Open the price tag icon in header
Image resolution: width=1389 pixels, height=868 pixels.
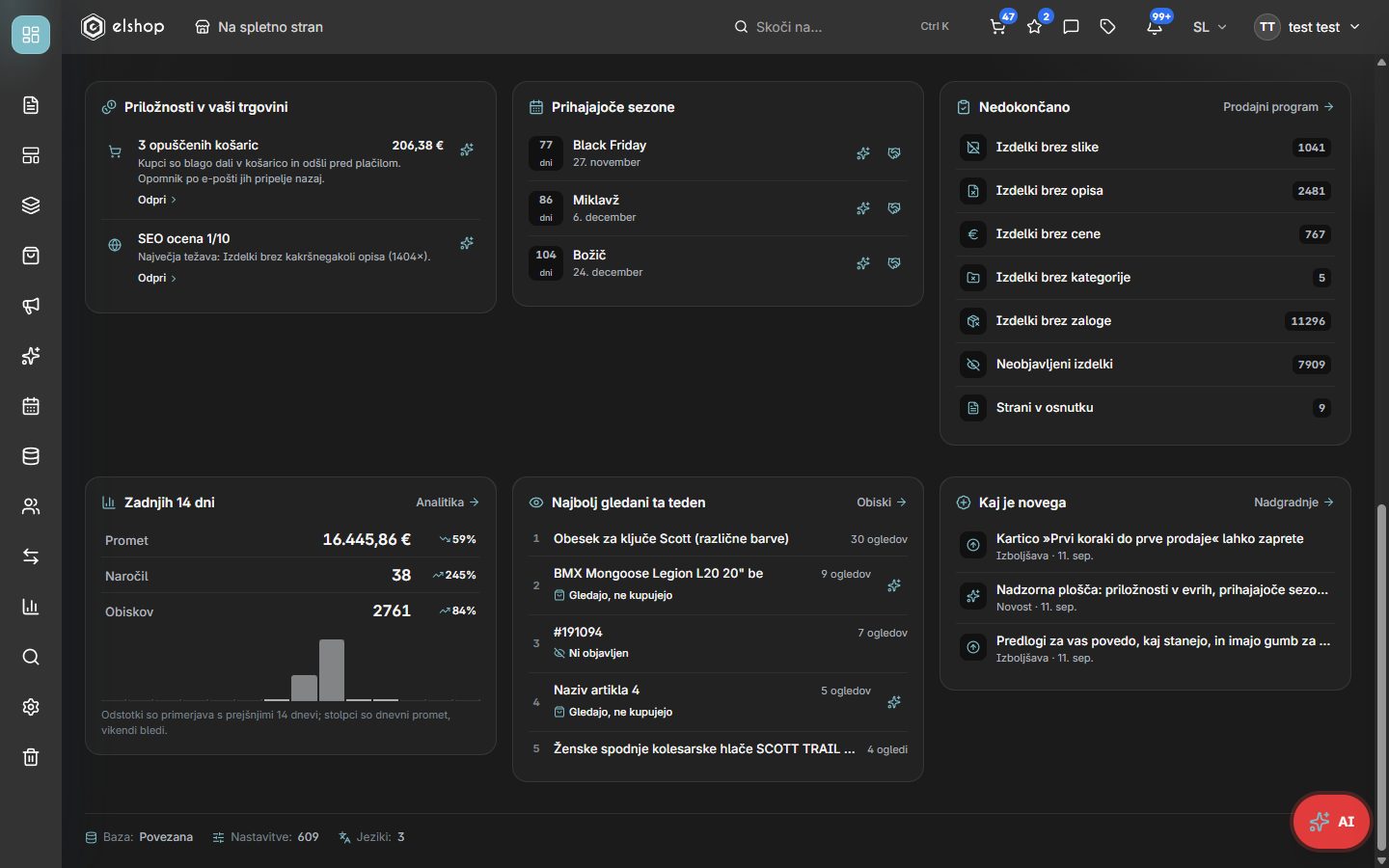[x=1107, y=27]
